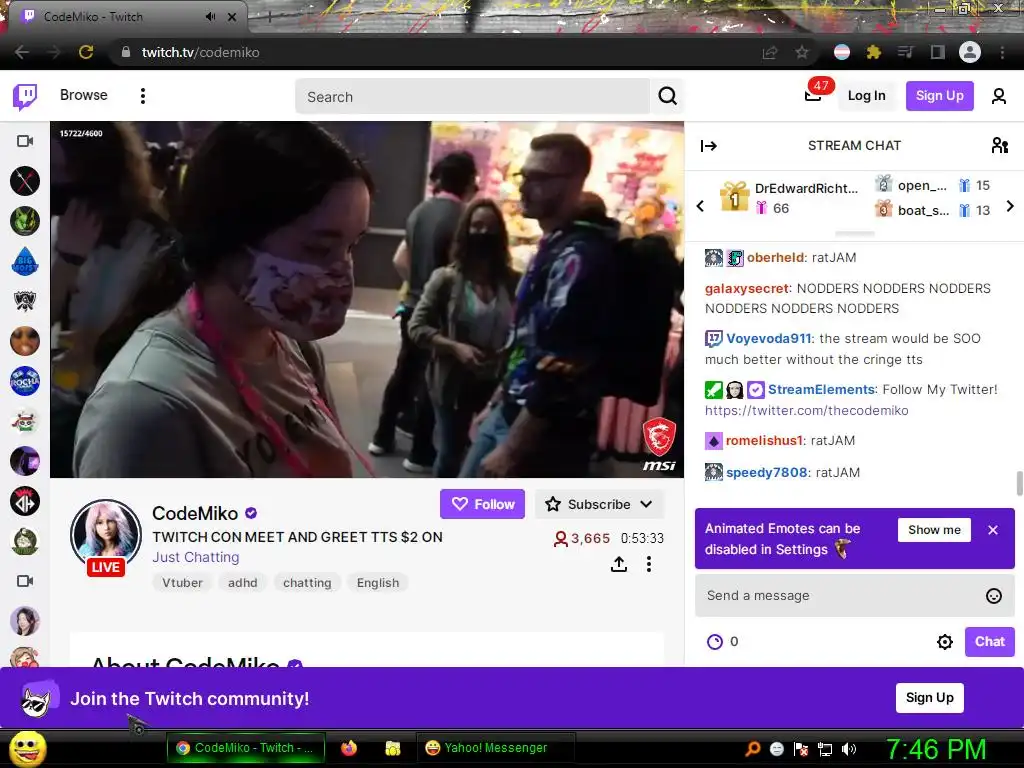Open new browser tab plus button
The height and width of the screenshot is (768, 1024).
269,18
